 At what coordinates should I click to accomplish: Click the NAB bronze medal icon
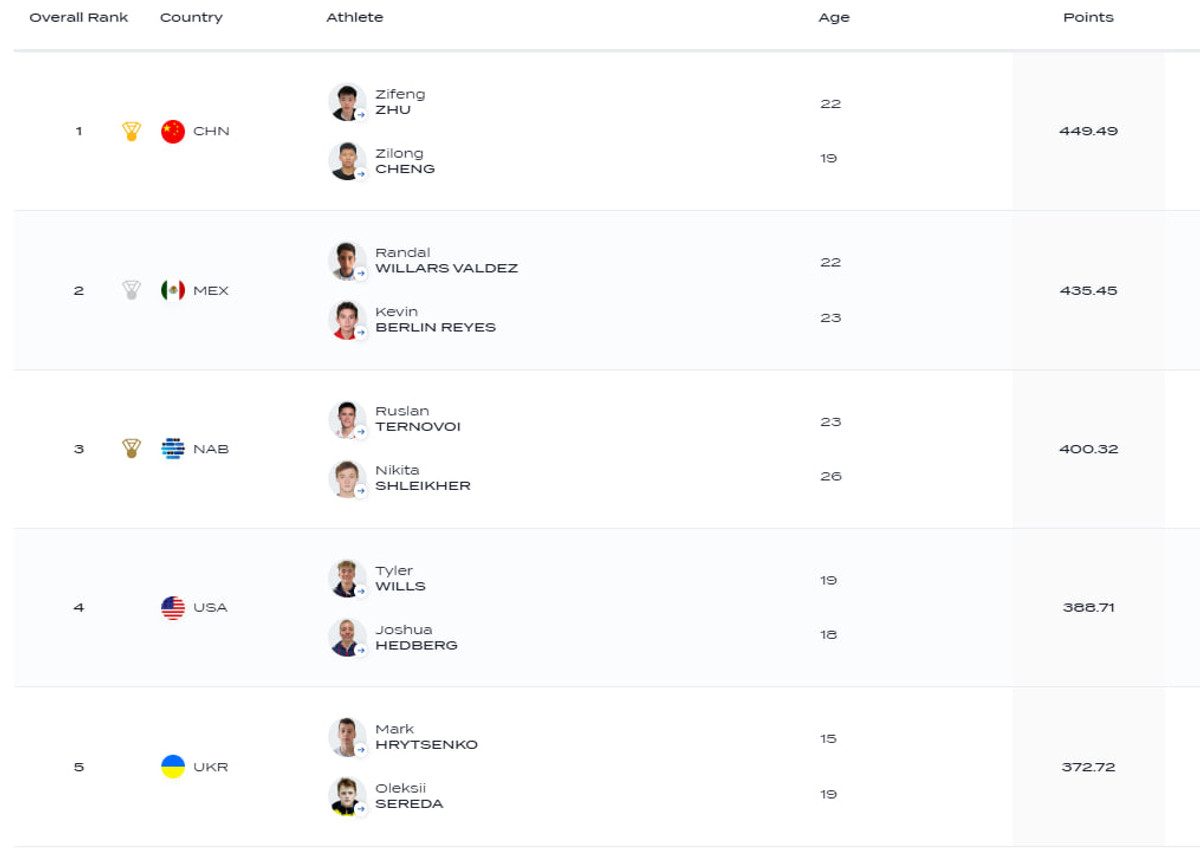pyautogui.click(x=131, y=449)
